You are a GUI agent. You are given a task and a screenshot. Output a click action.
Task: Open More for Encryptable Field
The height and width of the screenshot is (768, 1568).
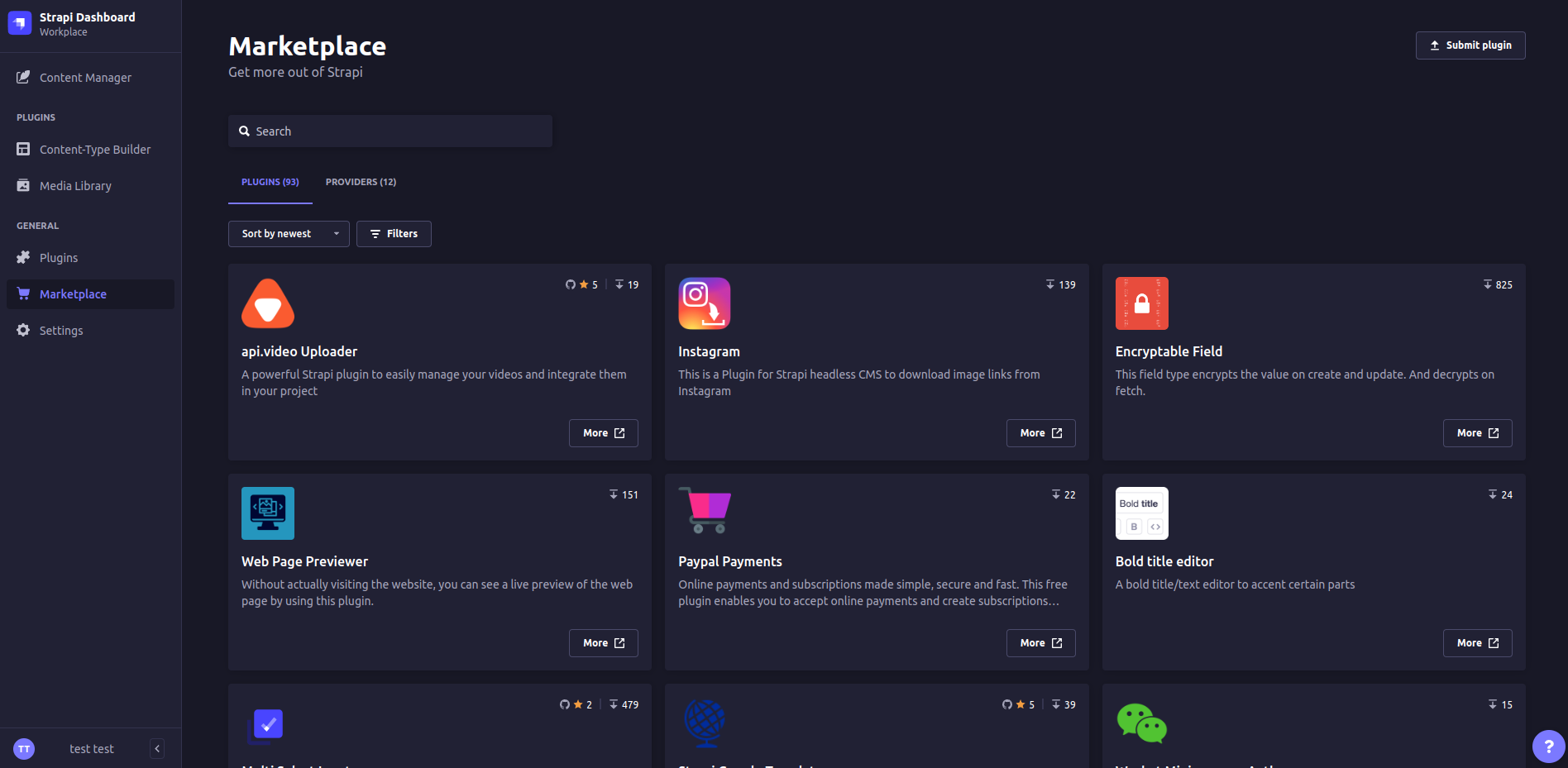click(x=1478, y=433)
